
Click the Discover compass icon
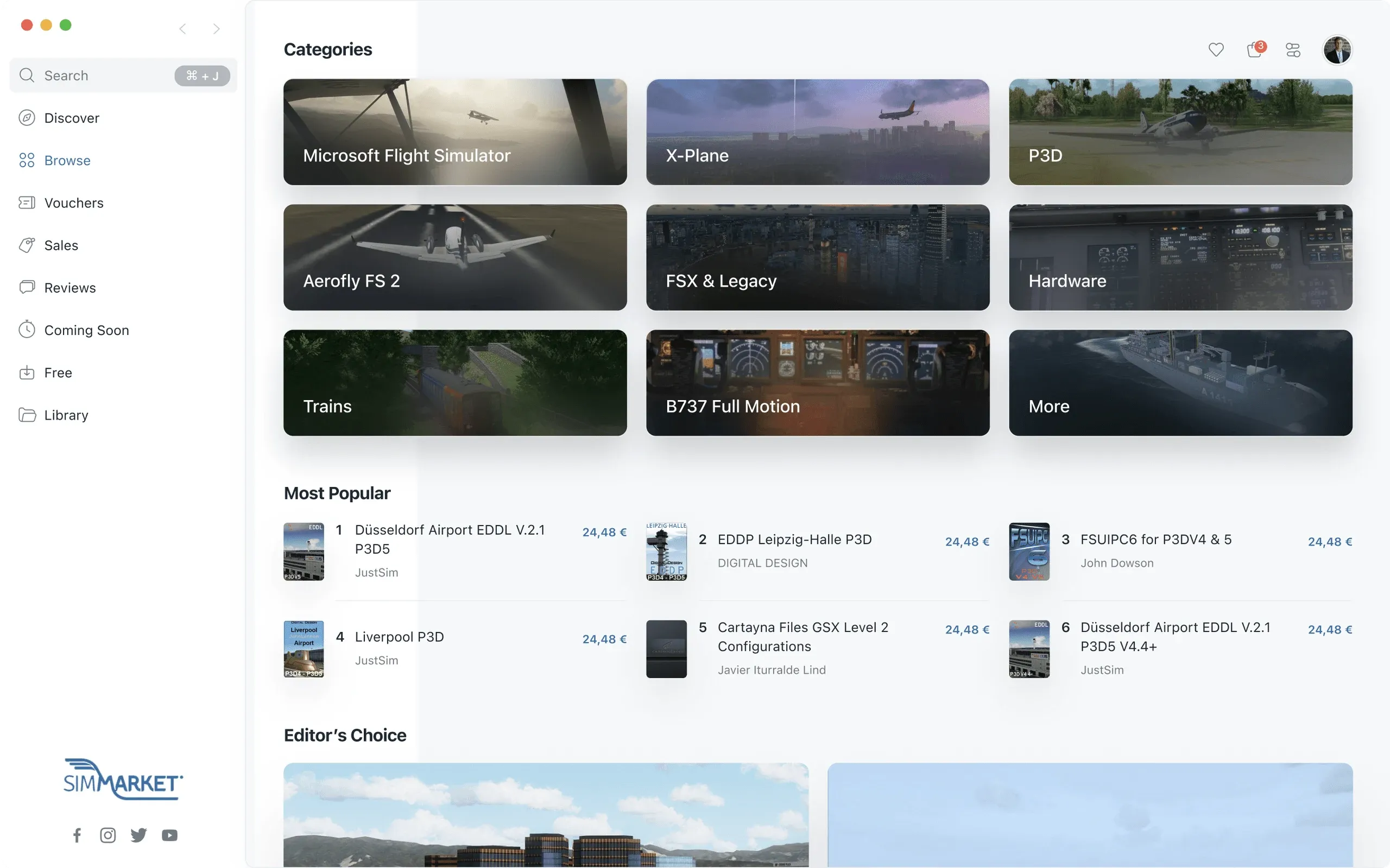click(27, 118)
